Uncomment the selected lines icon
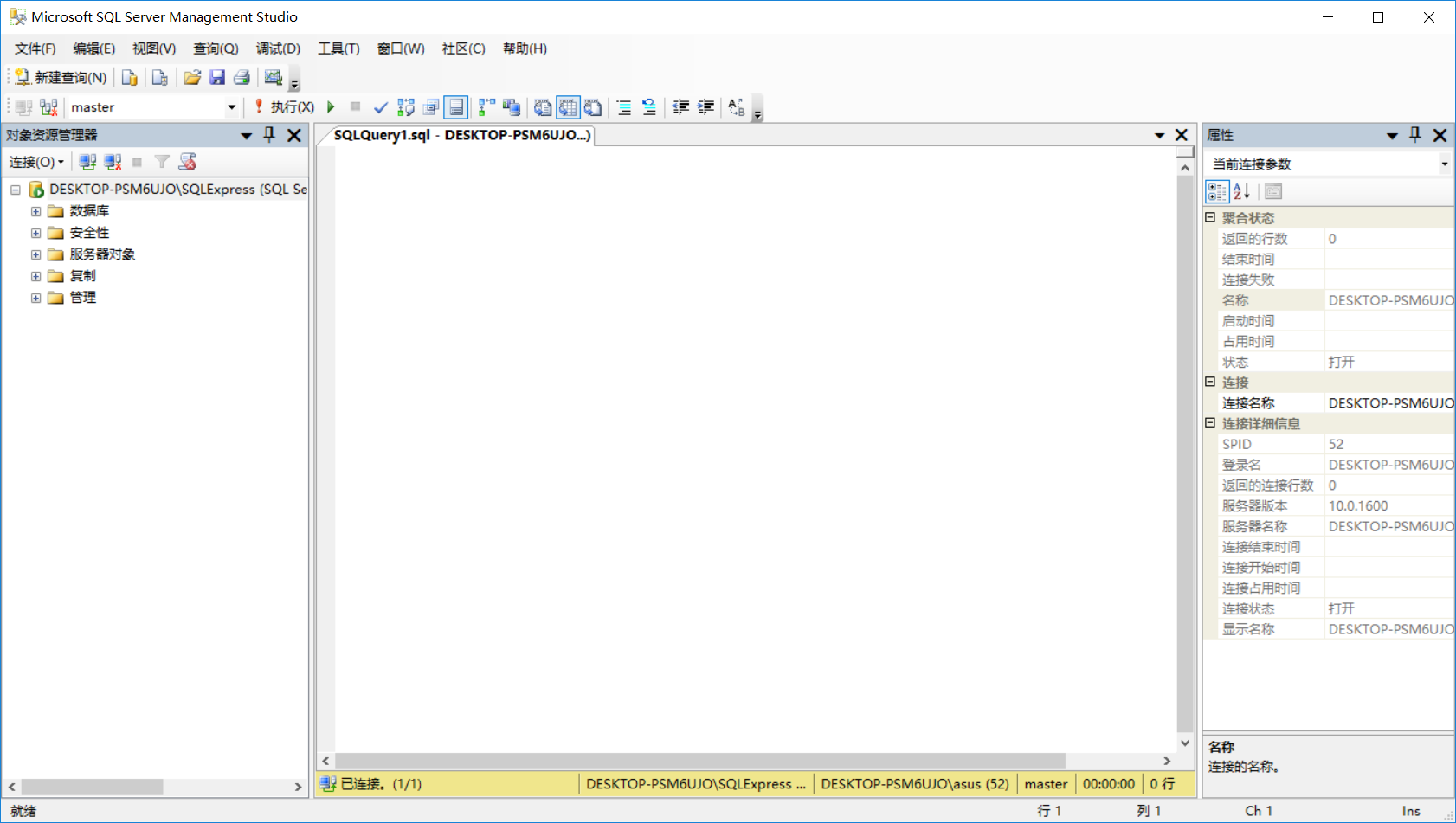1456x823 pixels. point(649,107)
